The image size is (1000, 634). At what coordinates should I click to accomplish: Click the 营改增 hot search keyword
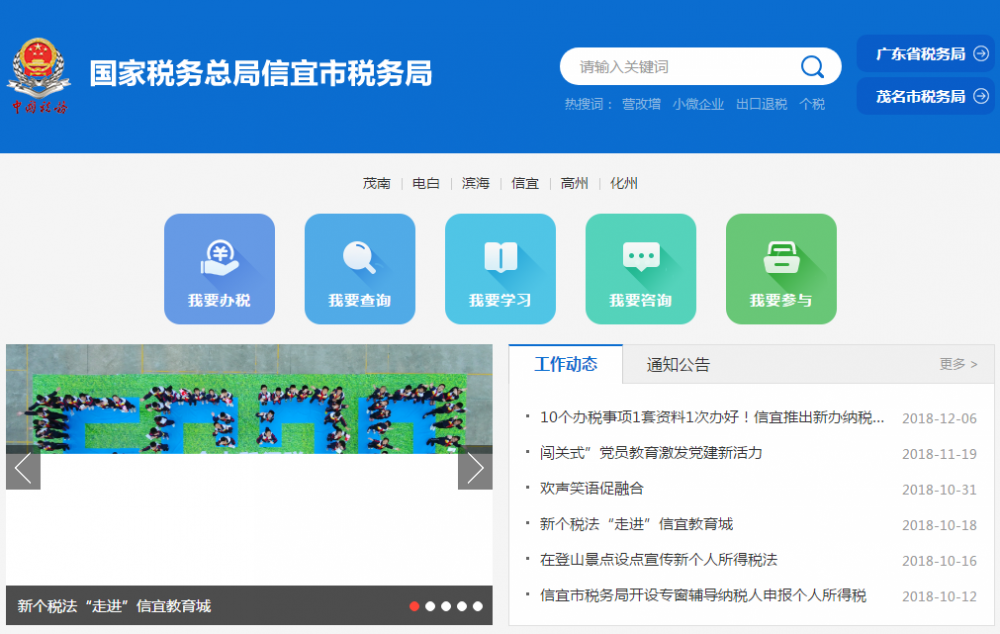click(x=641, y=104)
